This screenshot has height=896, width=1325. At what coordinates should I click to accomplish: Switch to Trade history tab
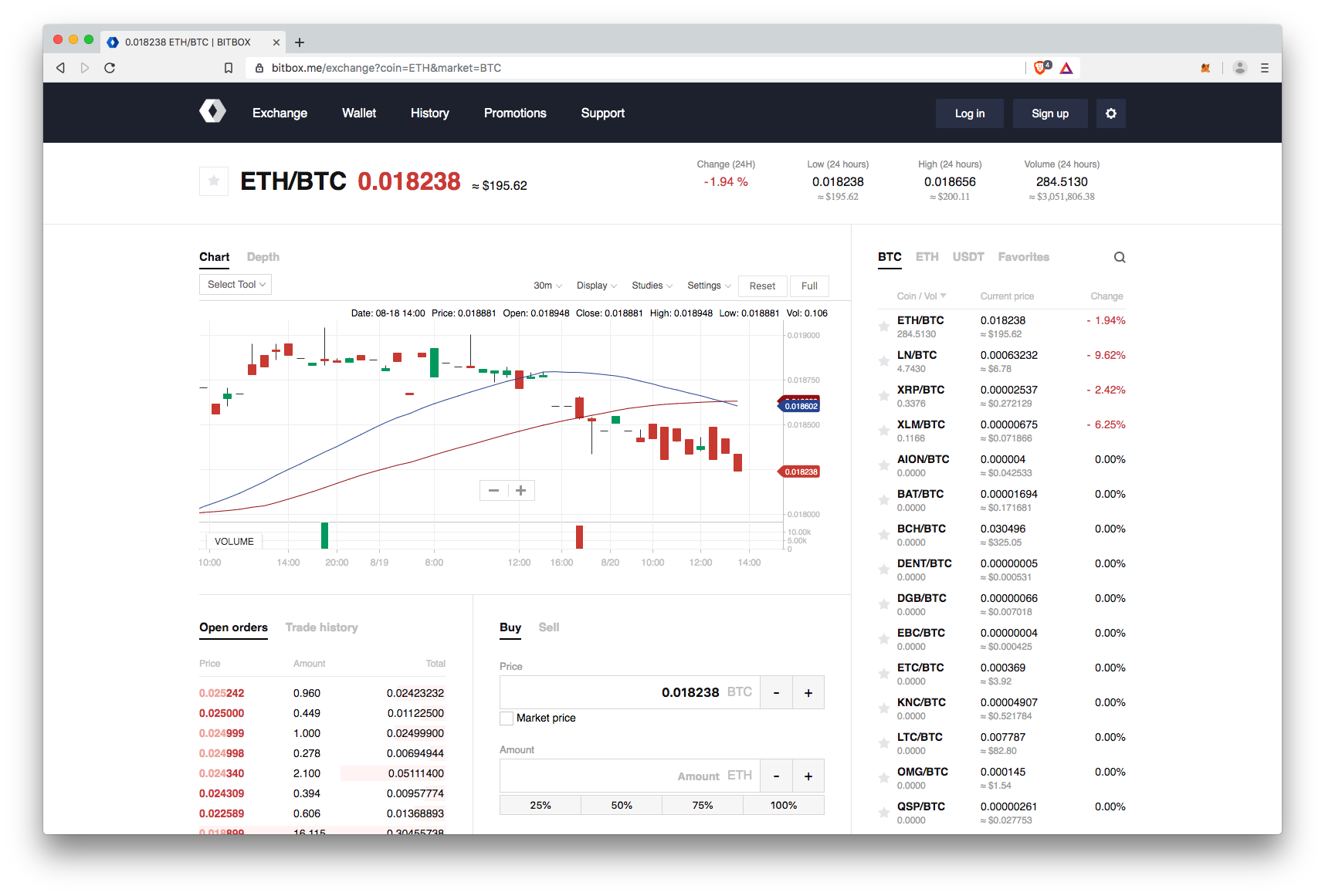point(322,627)
